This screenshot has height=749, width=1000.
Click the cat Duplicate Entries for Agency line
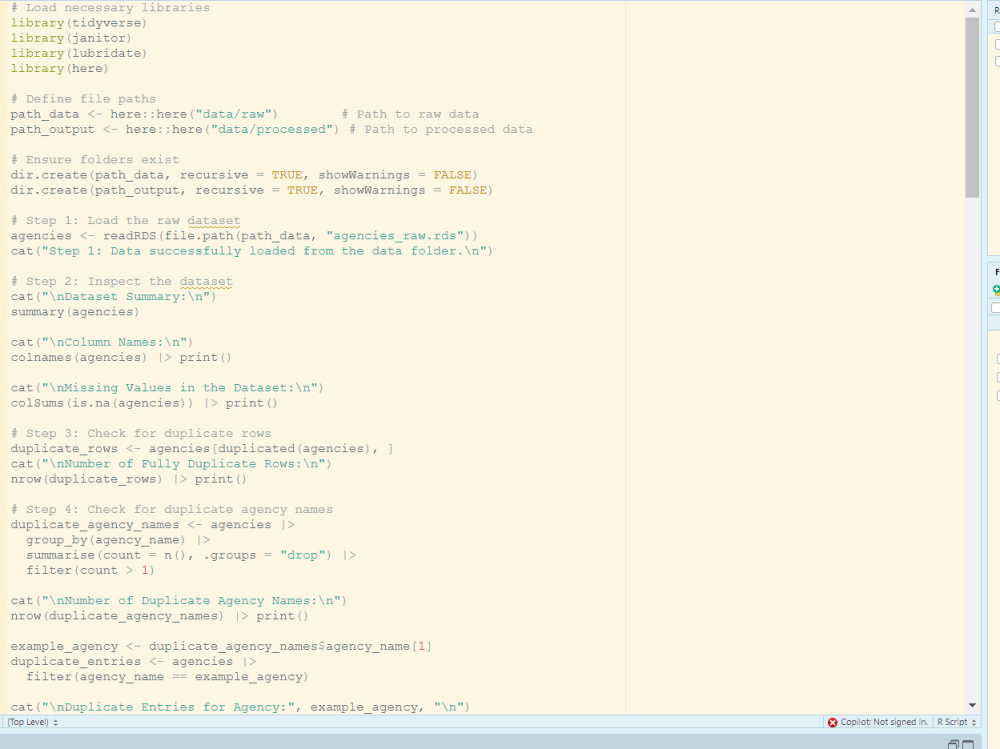pyautogui.click(x=240, y=707)
